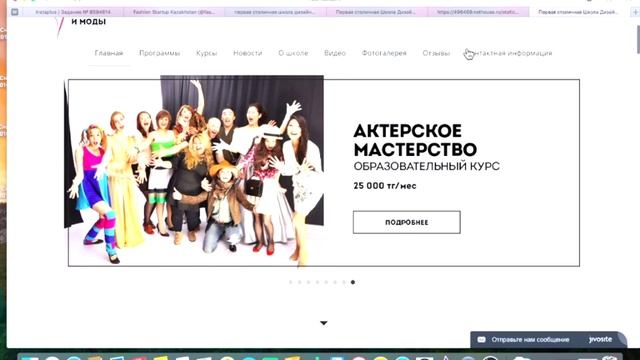
Task: Visit the О школе page
Action: coord(293,53)
